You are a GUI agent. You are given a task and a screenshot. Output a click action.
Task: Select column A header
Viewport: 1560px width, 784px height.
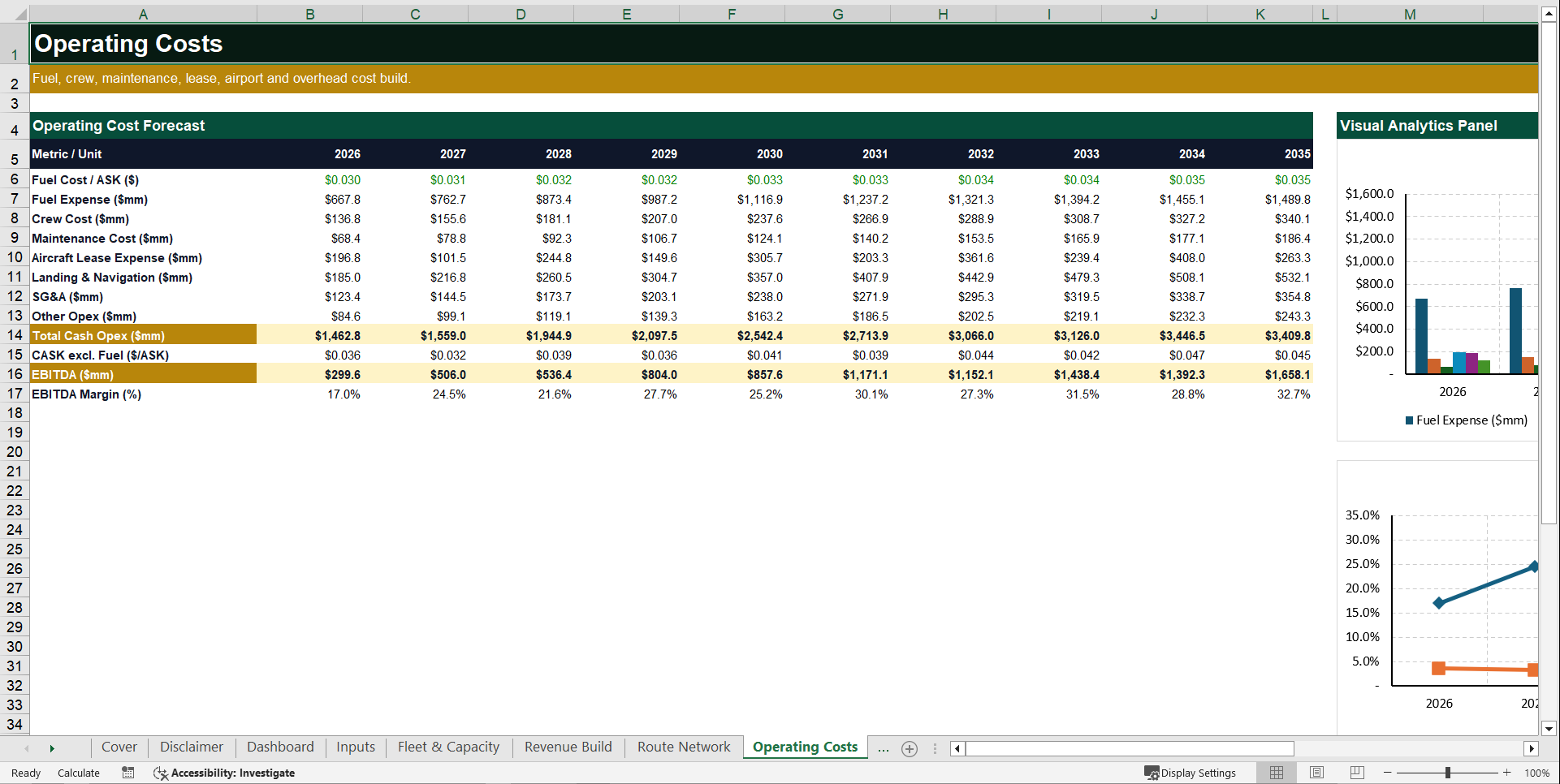point(143,14)
